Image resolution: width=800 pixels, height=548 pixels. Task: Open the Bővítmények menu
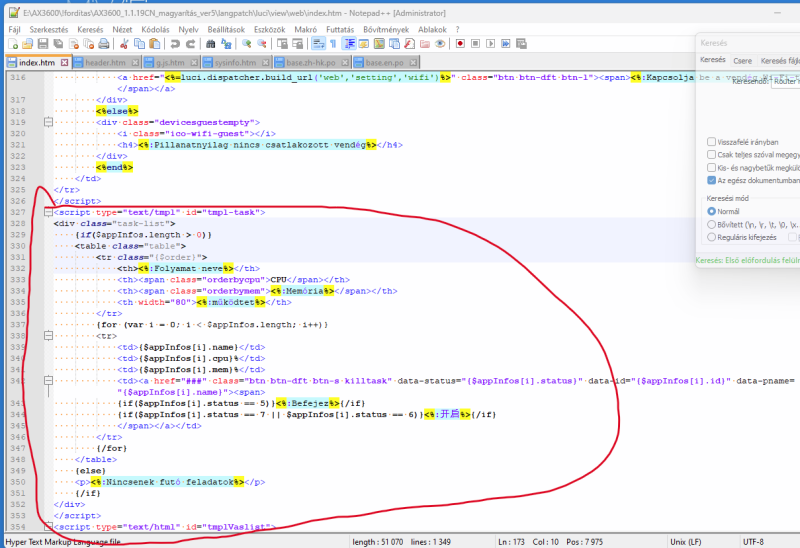386,30
